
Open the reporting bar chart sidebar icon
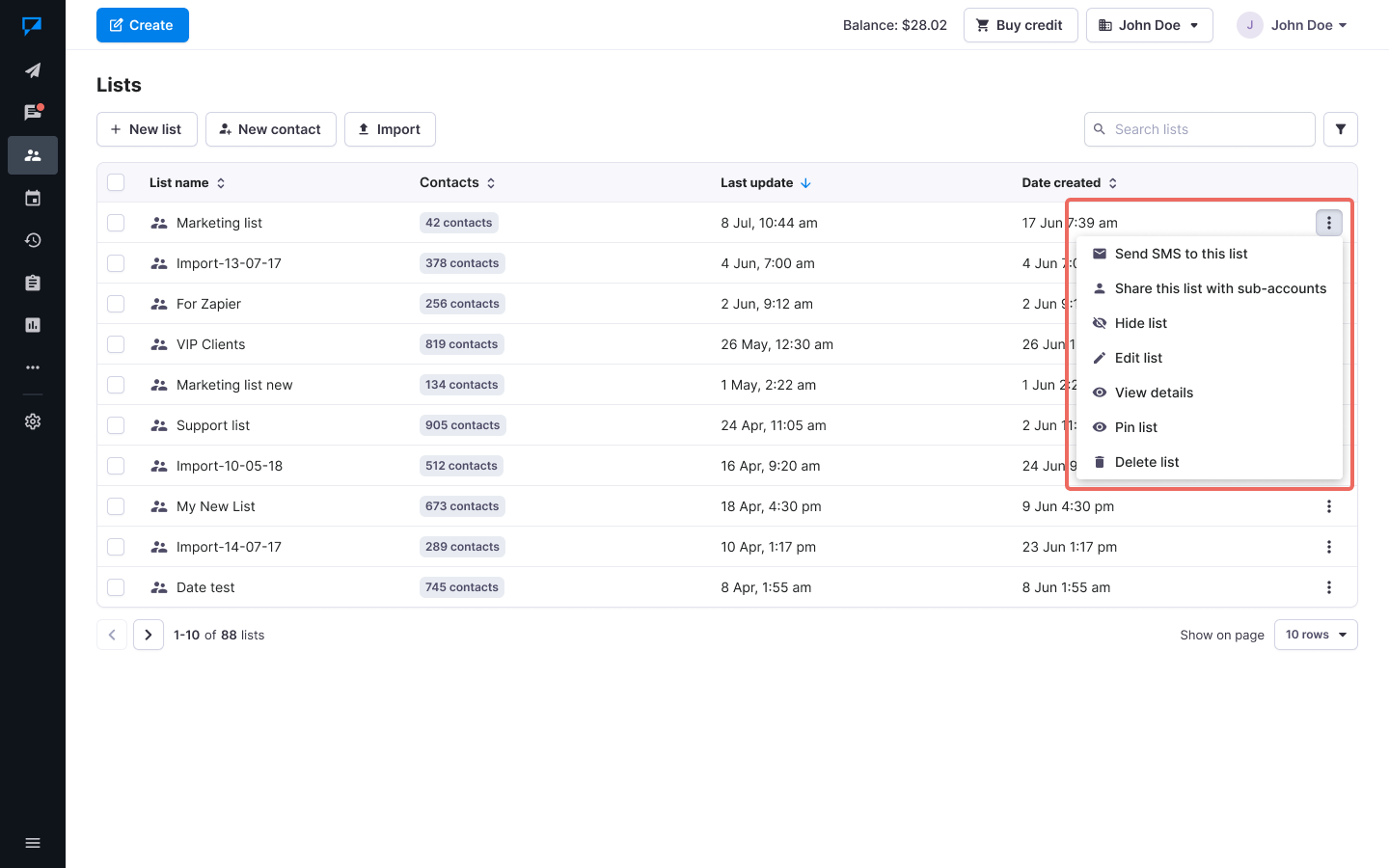pyautogui.click(x=33, y=325)
